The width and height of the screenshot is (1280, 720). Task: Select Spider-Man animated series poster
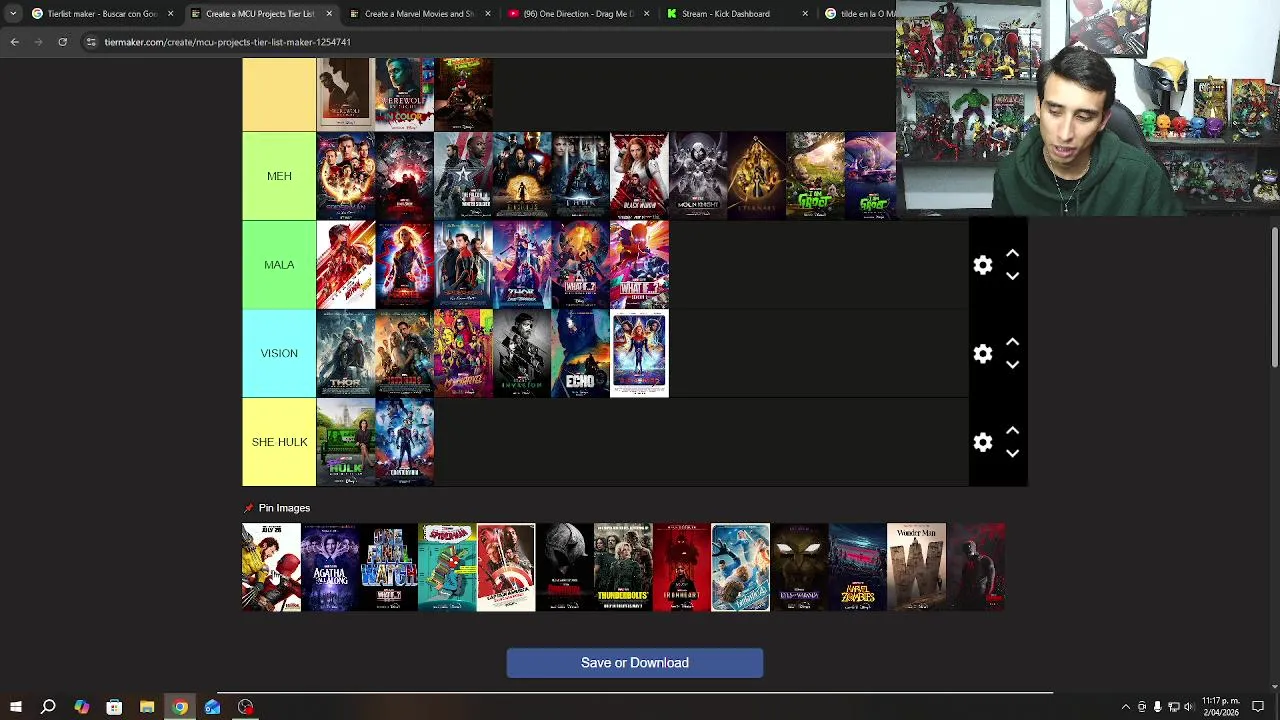[x=447, y=567]
